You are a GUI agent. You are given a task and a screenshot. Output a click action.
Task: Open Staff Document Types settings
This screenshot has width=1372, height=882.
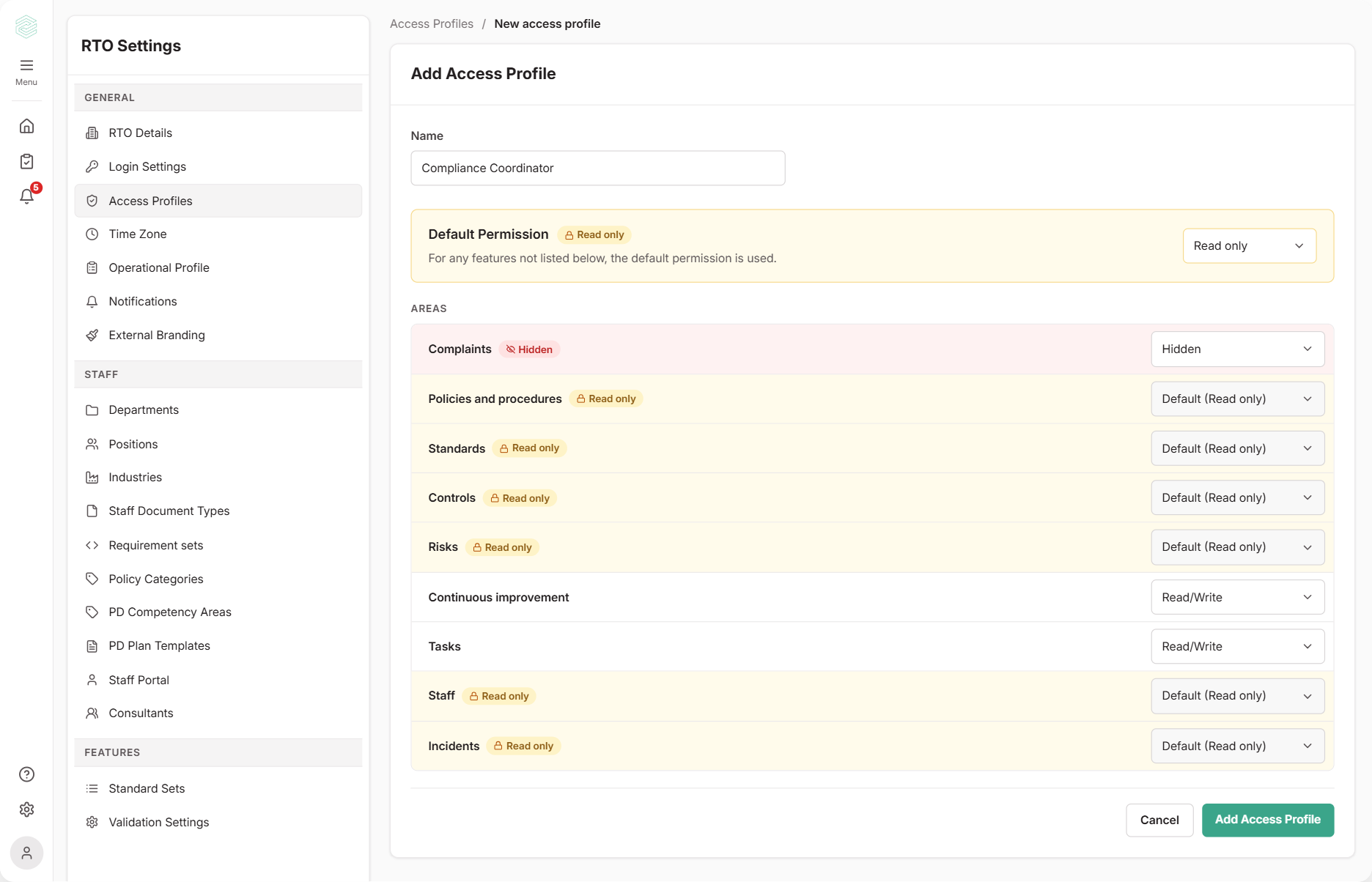point(218,511)
